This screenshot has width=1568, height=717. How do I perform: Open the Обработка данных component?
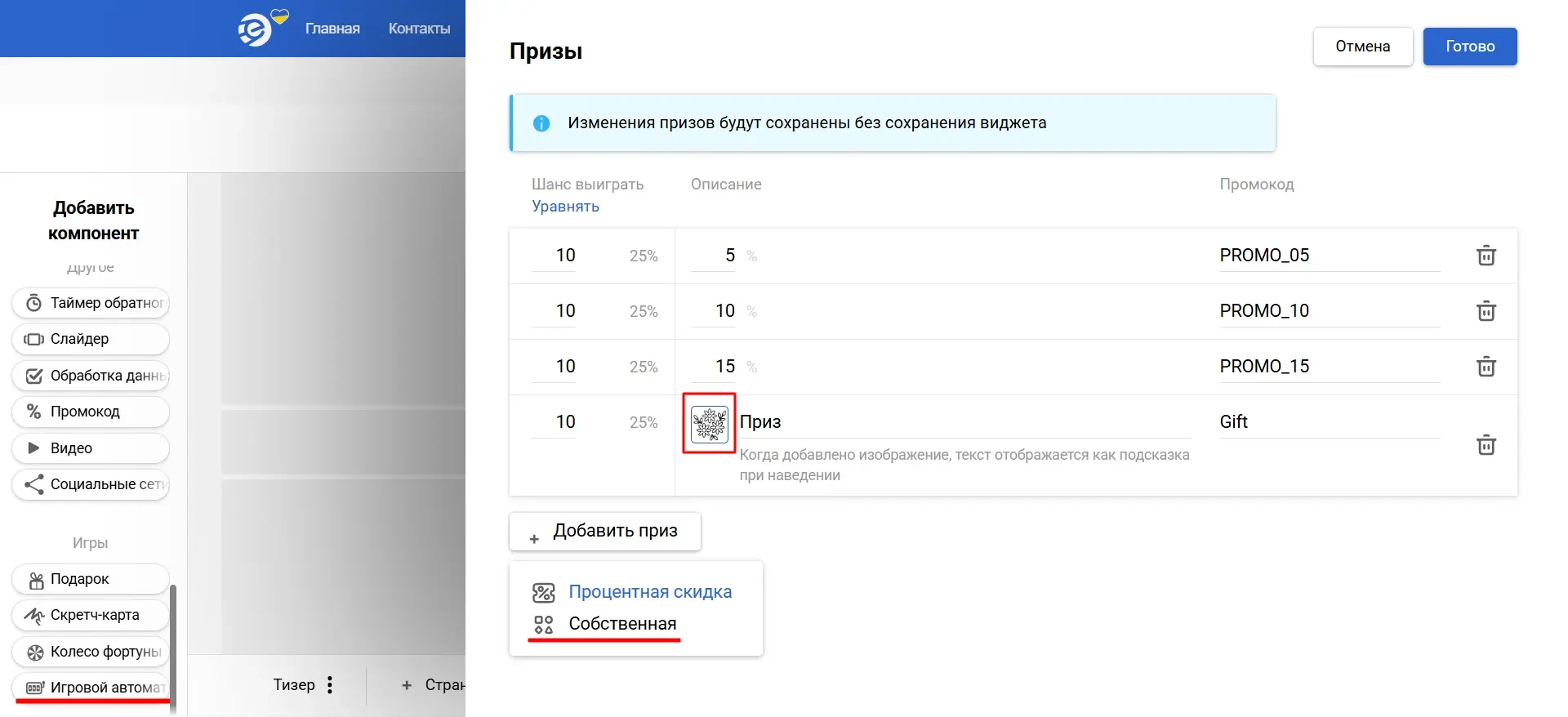[90, 376]
